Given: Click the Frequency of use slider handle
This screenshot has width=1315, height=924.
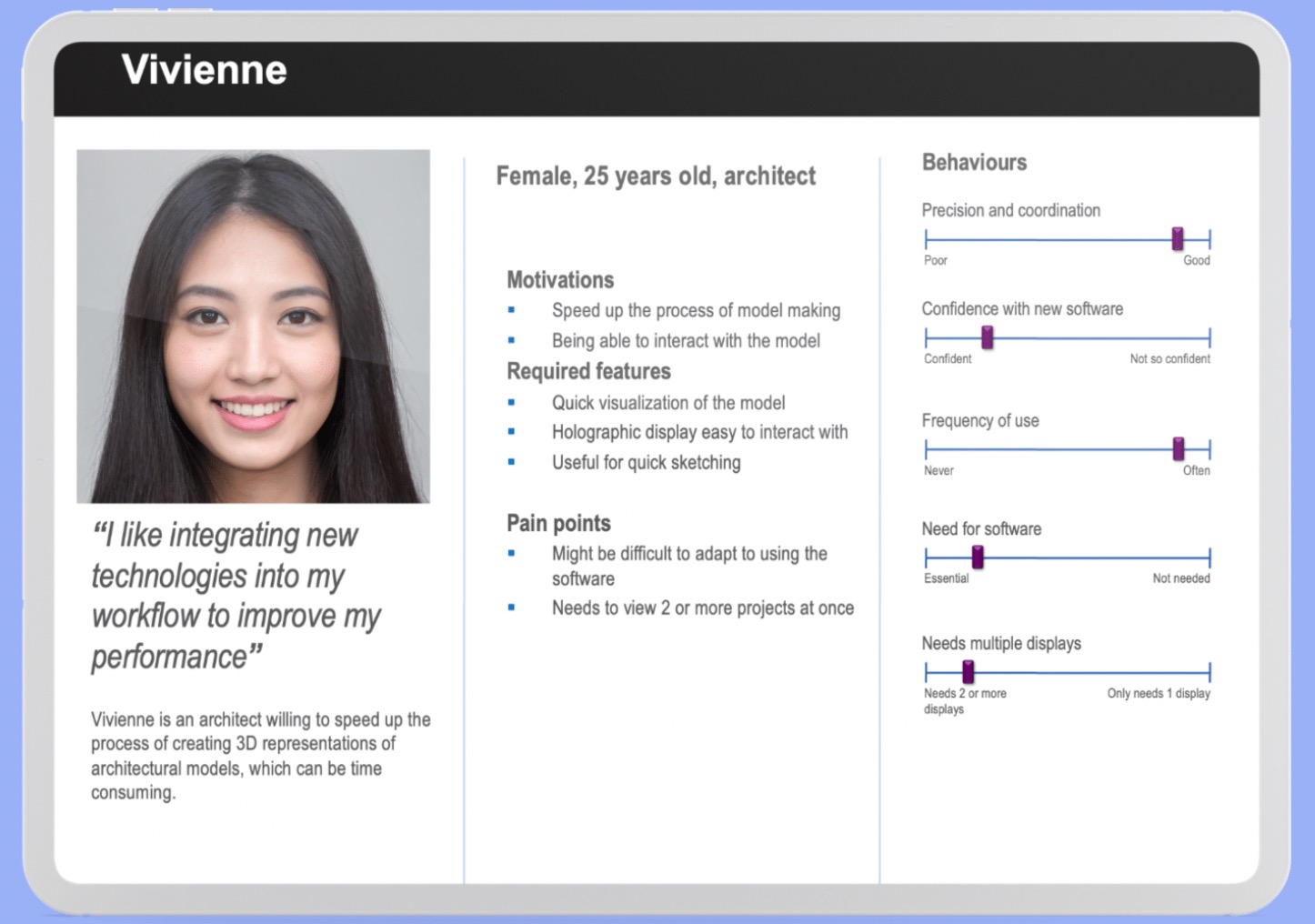Looking at the screenshot, I should [1179, 448].
